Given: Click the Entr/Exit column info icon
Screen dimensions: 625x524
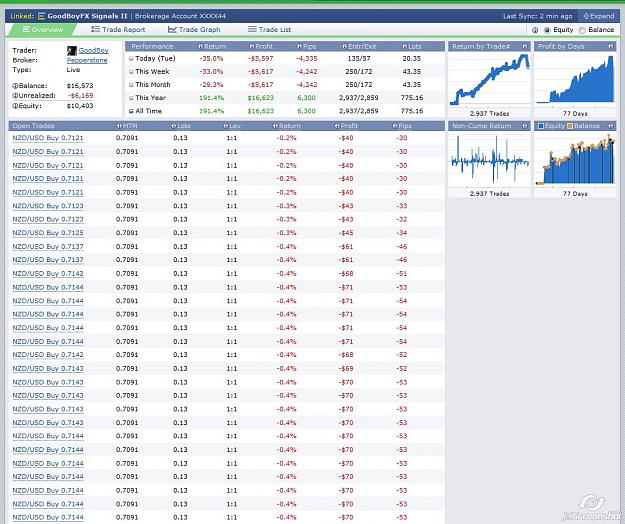Looking at the screenshot, I should (x=344, y=47).
